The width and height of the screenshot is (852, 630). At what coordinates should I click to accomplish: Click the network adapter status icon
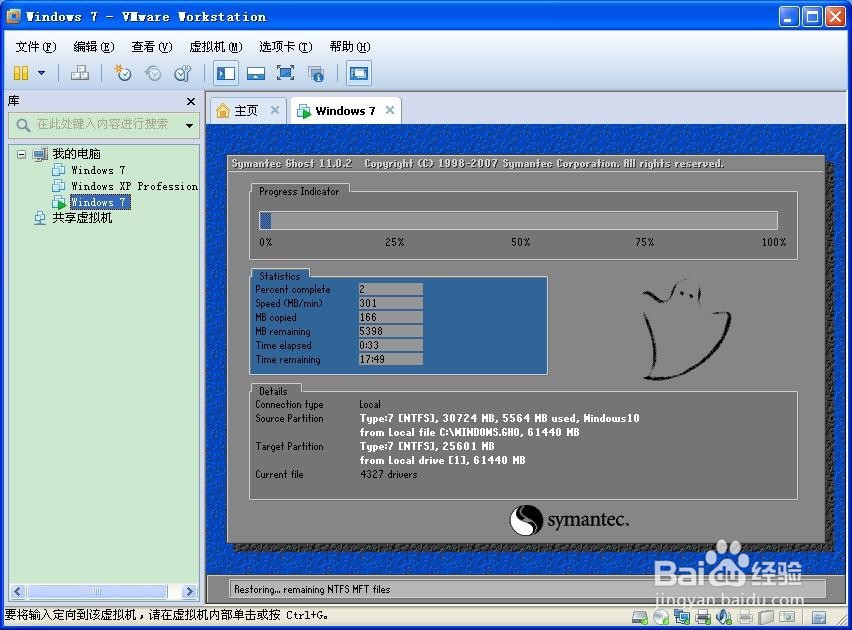tap(682, 617)
